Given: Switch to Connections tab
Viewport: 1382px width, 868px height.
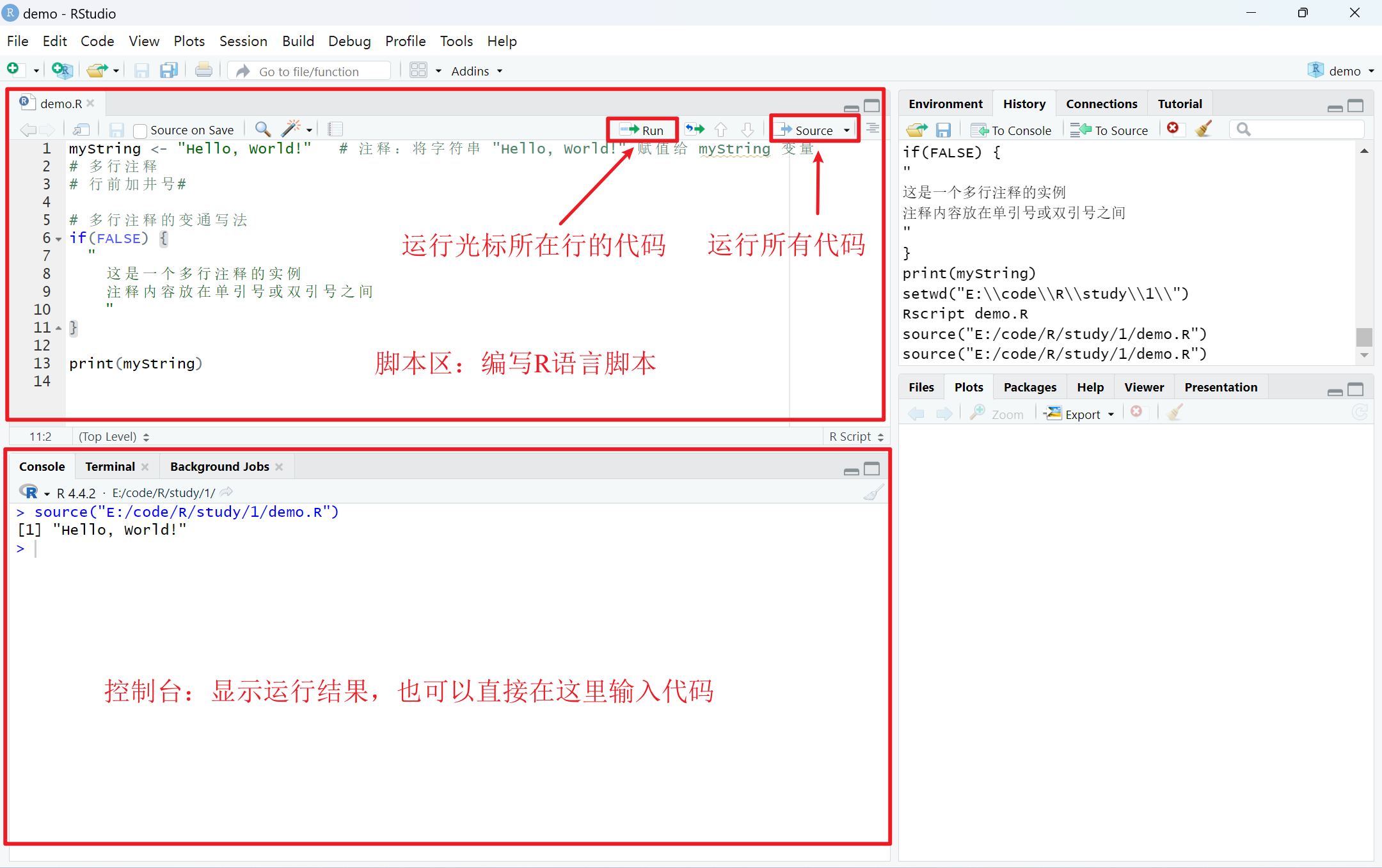Looking at the screenshot, I should [x=1101, y=104].
